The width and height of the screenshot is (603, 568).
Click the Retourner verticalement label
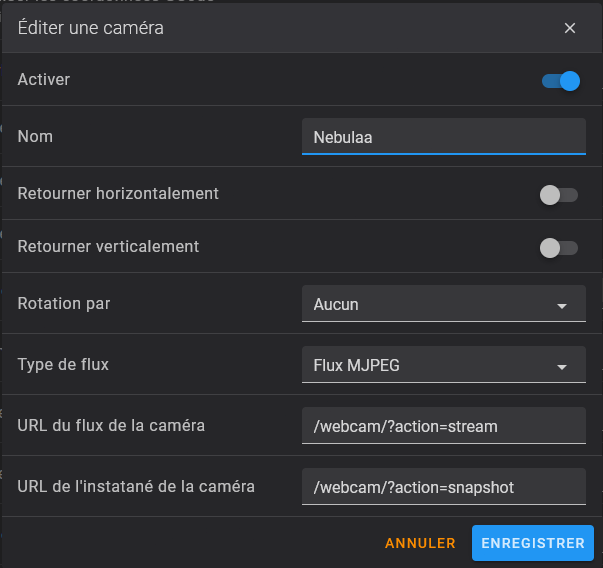point(108,246)
